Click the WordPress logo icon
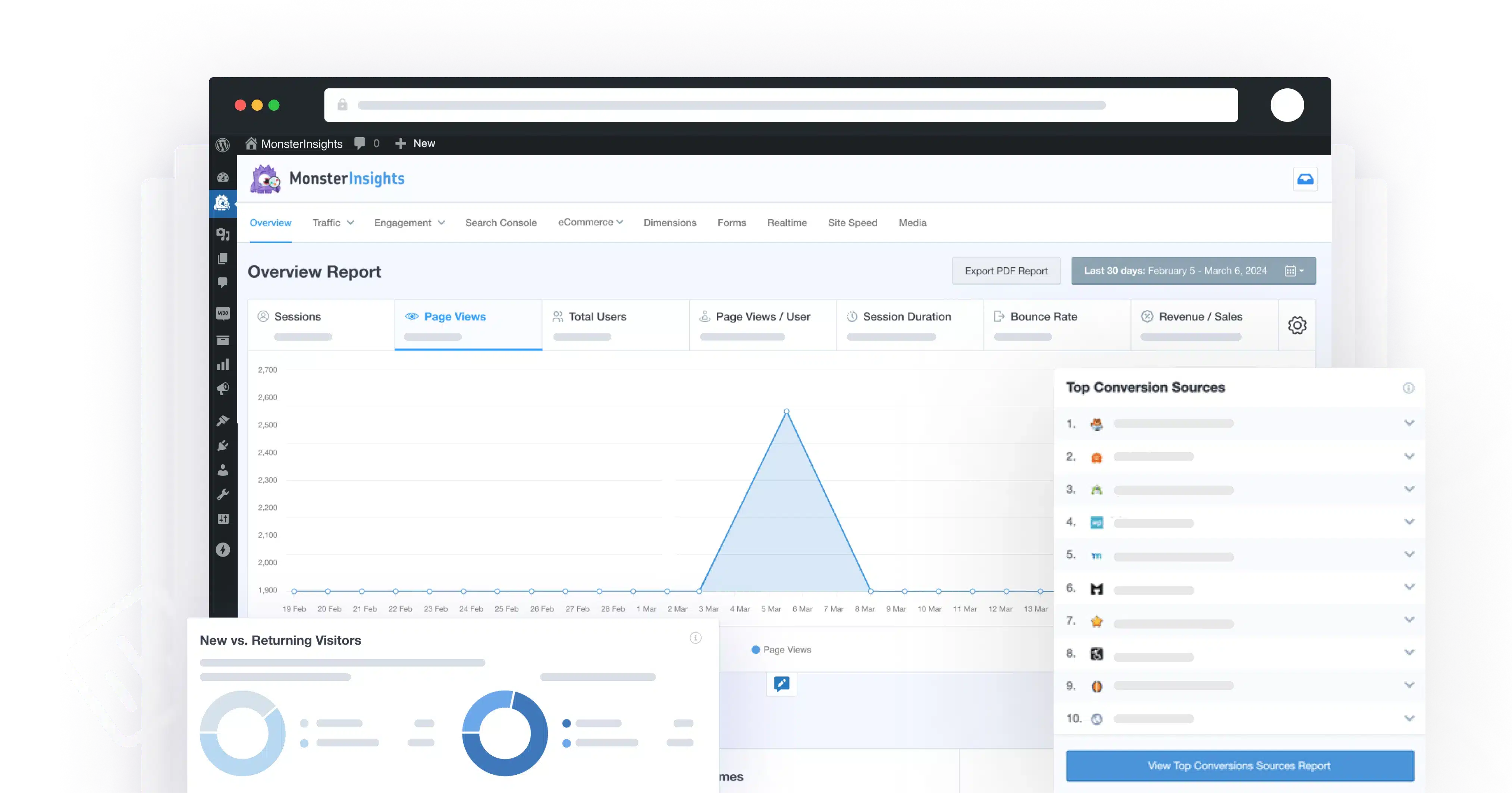This screenshot has height=793, width=1512. (222, 144)
